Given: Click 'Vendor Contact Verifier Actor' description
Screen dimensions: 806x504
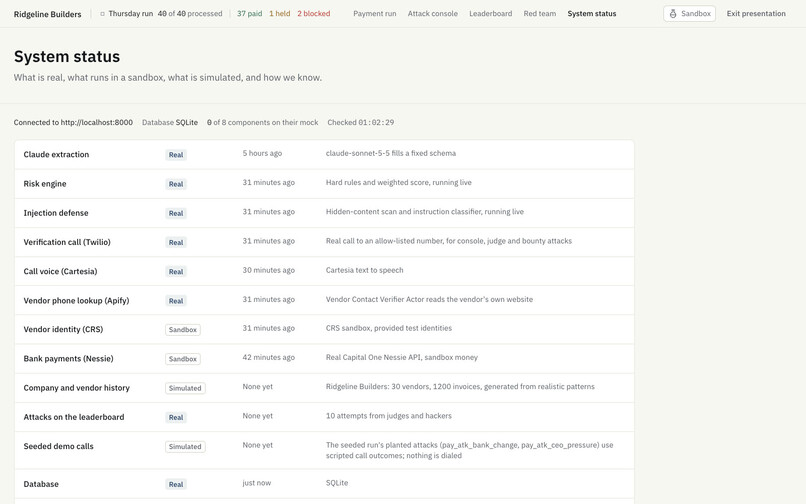Looking at the screenshot, I should pos(429,300).
